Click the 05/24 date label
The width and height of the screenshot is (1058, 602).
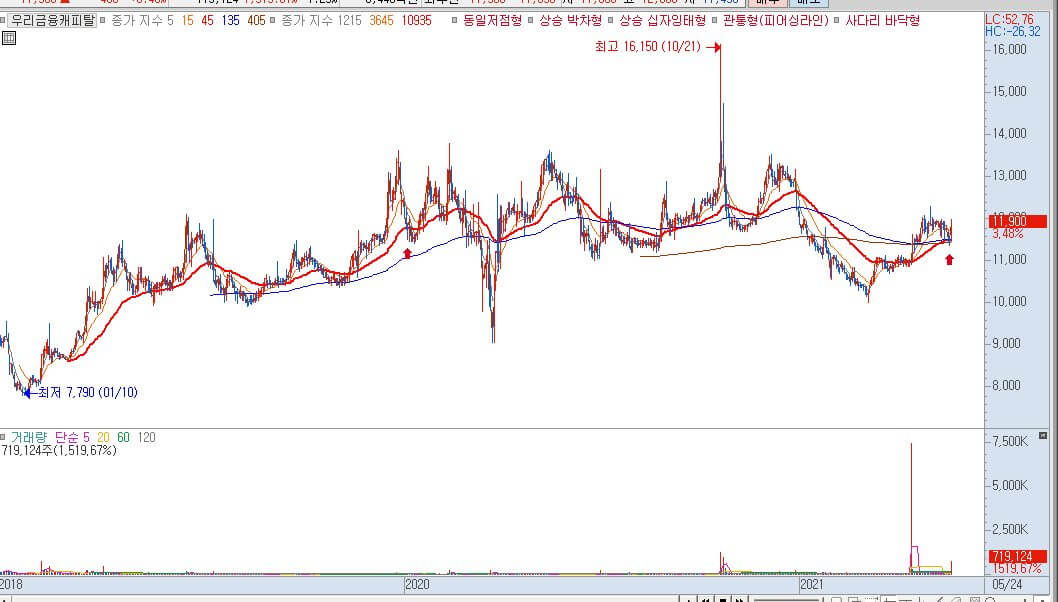pos(1007,584)
